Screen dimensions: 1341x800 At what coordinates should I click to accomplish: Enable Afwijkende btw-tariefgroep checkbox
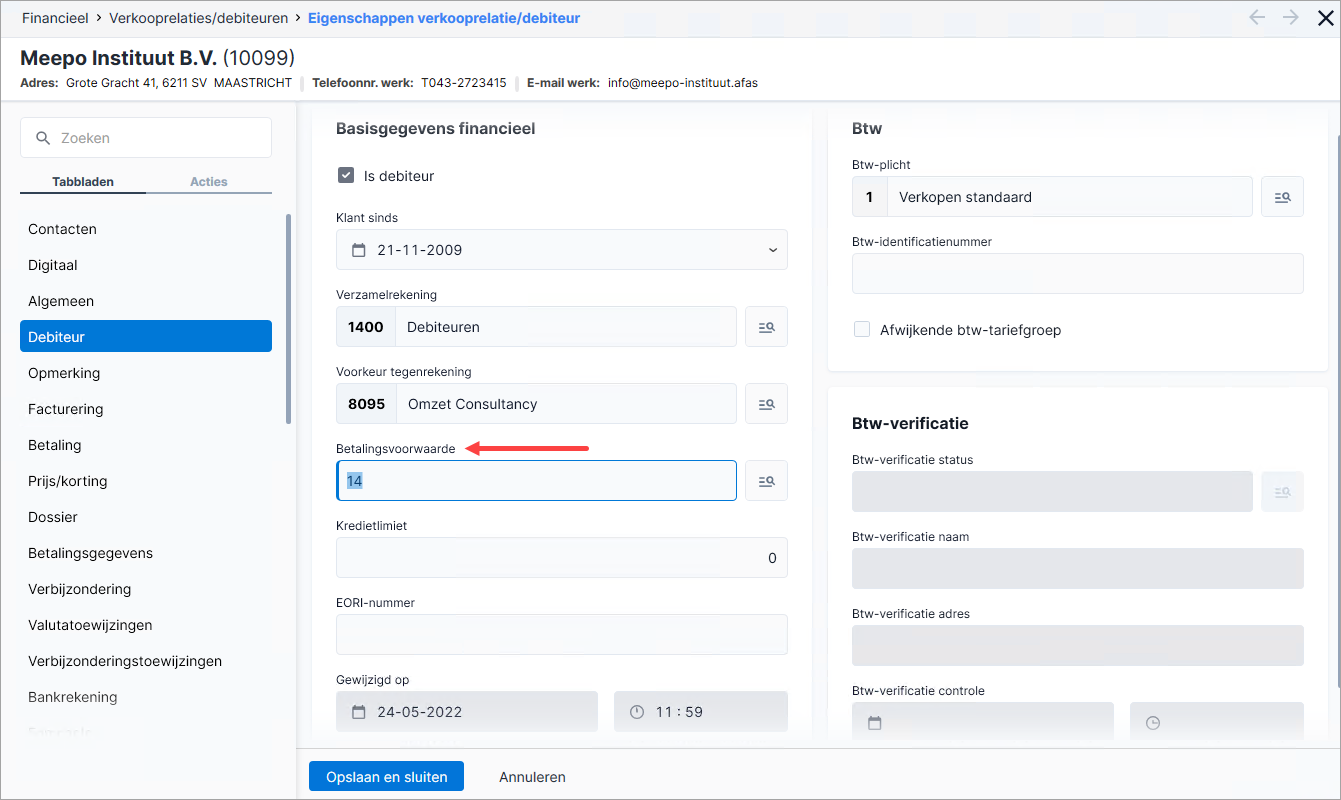[x=862, y=329]
